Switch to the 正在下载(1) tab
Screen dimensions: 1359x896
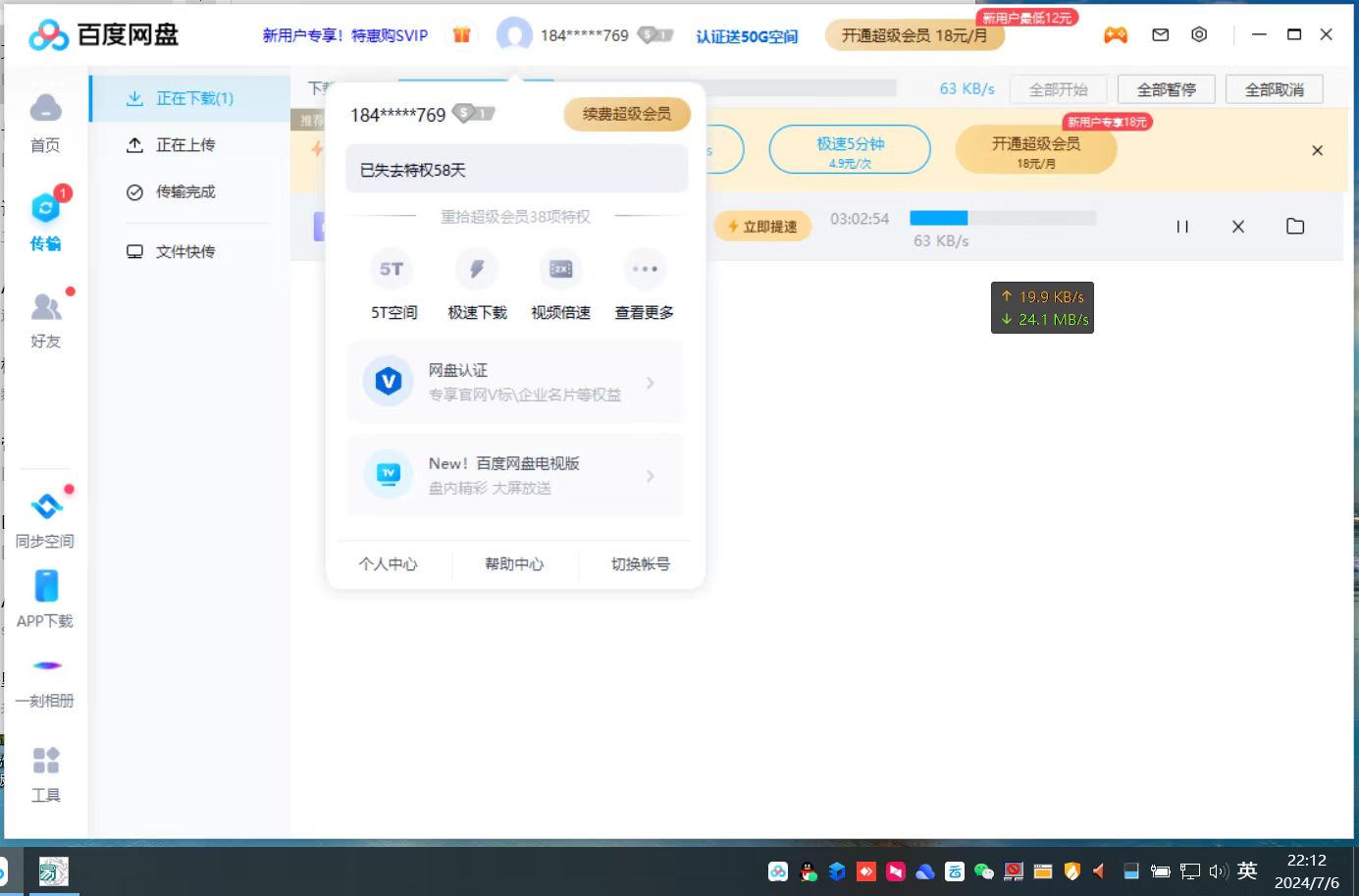[x=190, y=98]
